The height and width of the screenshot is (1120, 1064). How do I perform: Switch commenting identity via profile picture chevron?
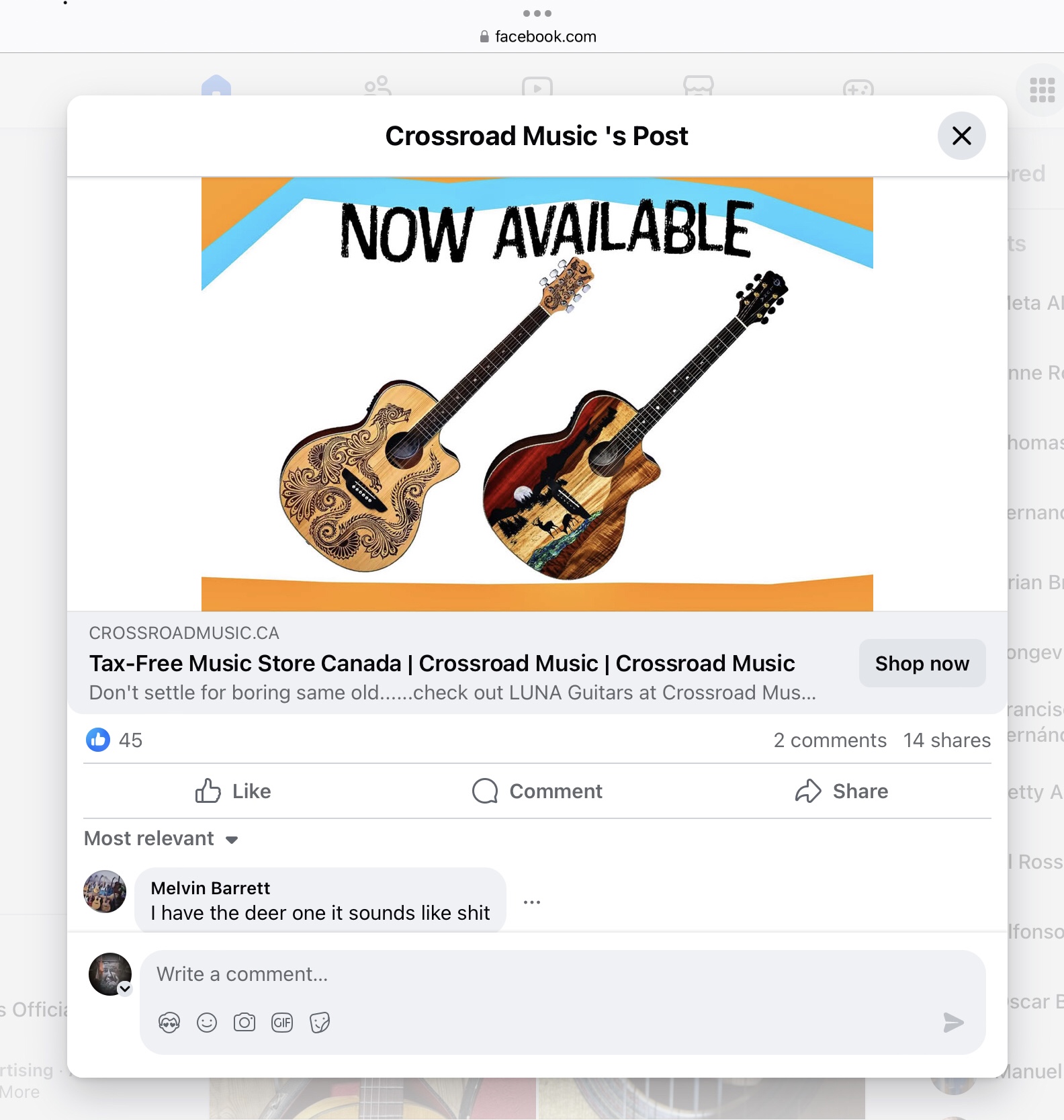[125, 988]
